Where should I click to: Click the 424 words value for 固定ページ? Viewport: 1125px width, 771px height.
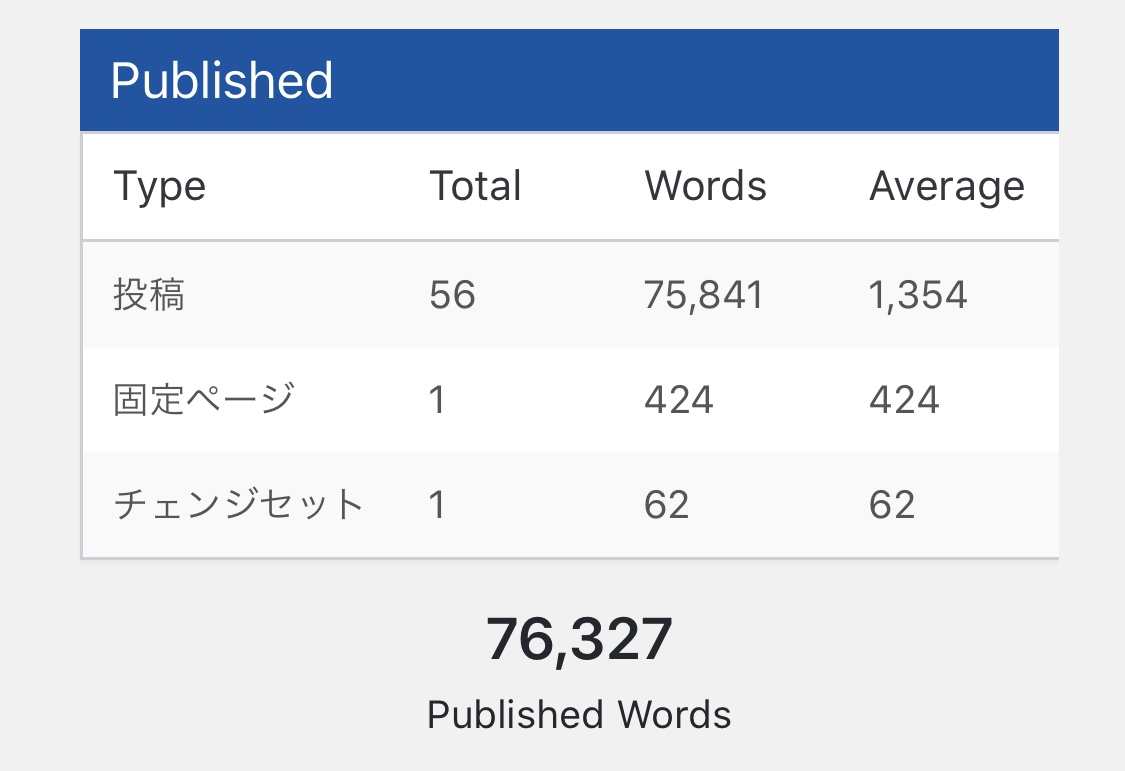679,399
